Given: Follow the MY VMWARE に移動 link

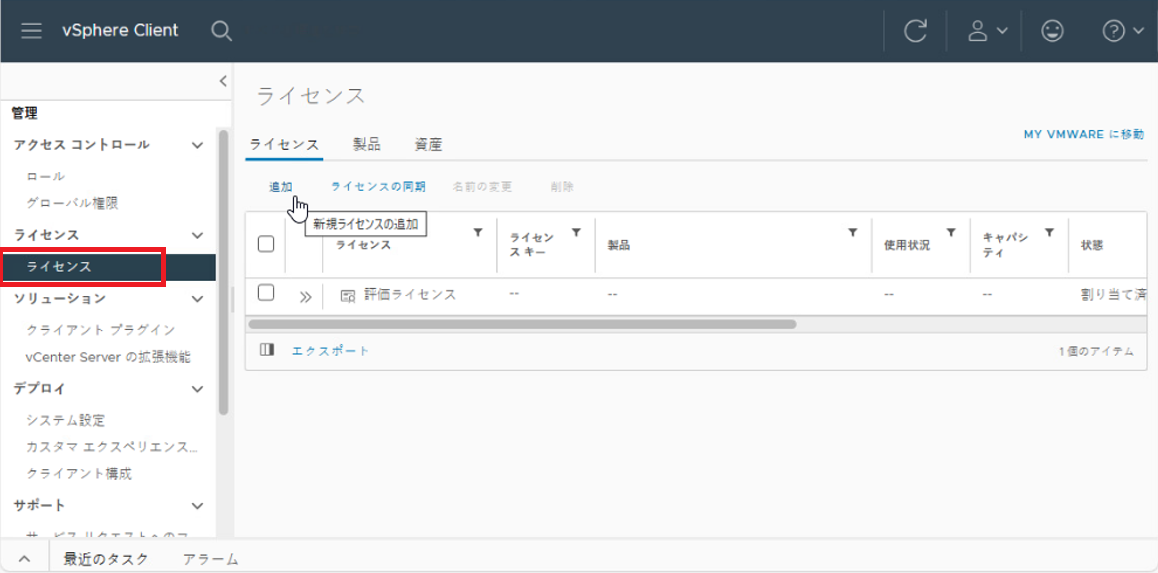Looking at the screenshot, I should (1084, 134).
